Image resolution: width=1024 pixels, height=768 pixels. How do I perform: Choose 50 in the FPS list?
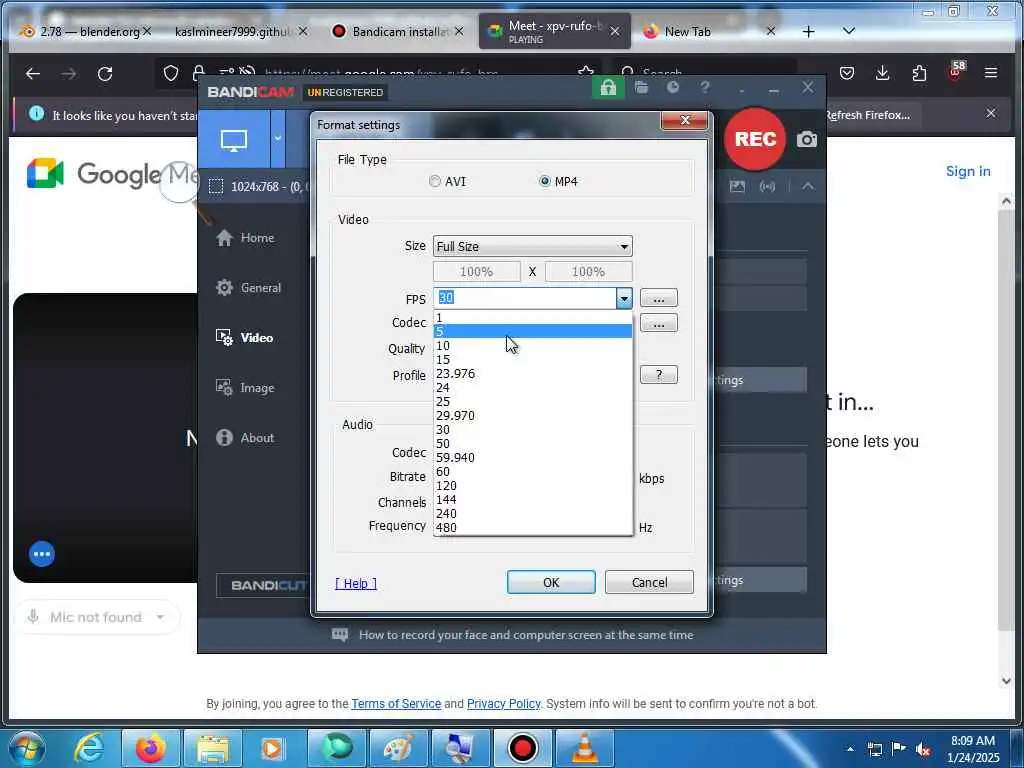(533, 443)
